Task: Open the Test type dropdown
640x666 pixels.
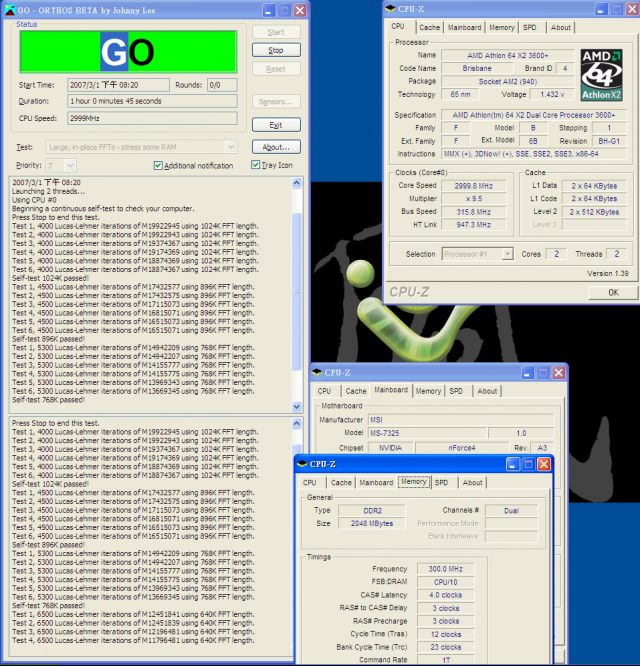Action: (231, 147)
